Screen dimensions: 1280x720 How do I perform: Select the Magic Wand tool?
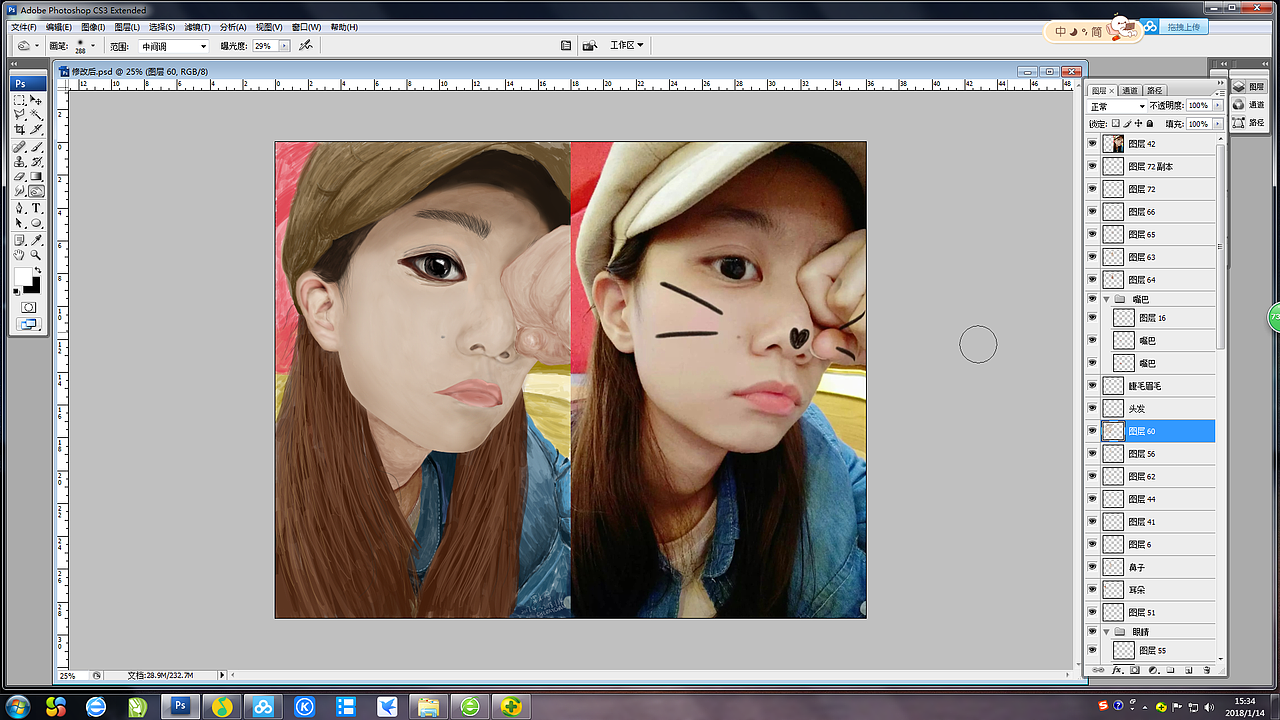pos(37,115)
